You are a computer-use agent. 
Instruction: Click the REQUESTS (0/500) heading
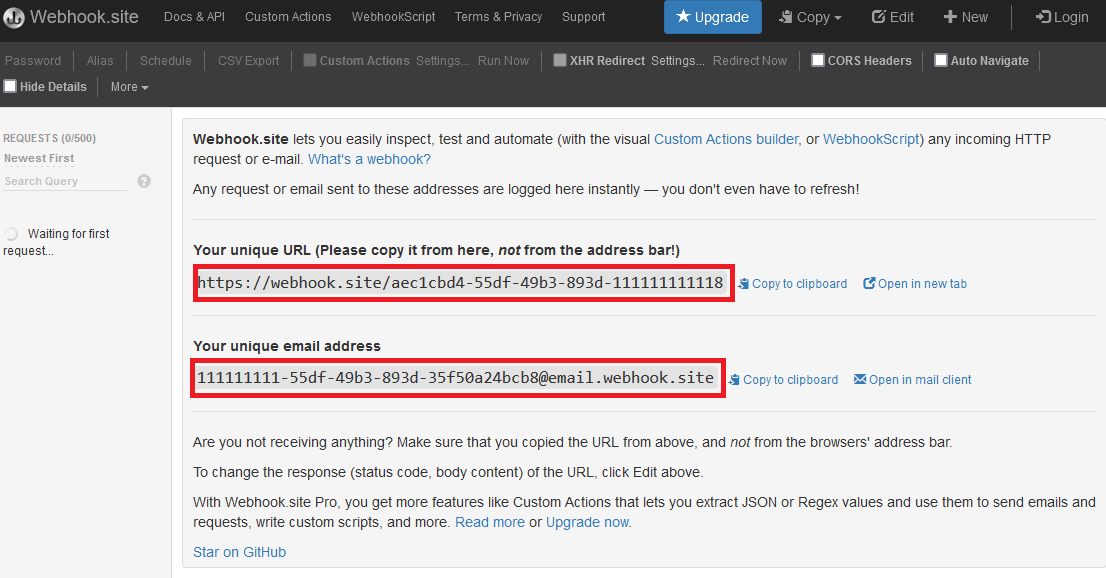49,138
